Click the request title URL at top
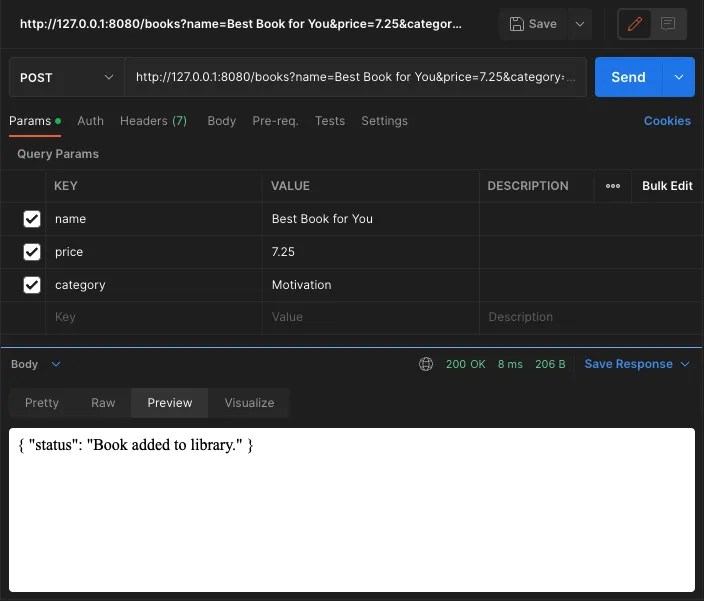 [x=241, y=24]
